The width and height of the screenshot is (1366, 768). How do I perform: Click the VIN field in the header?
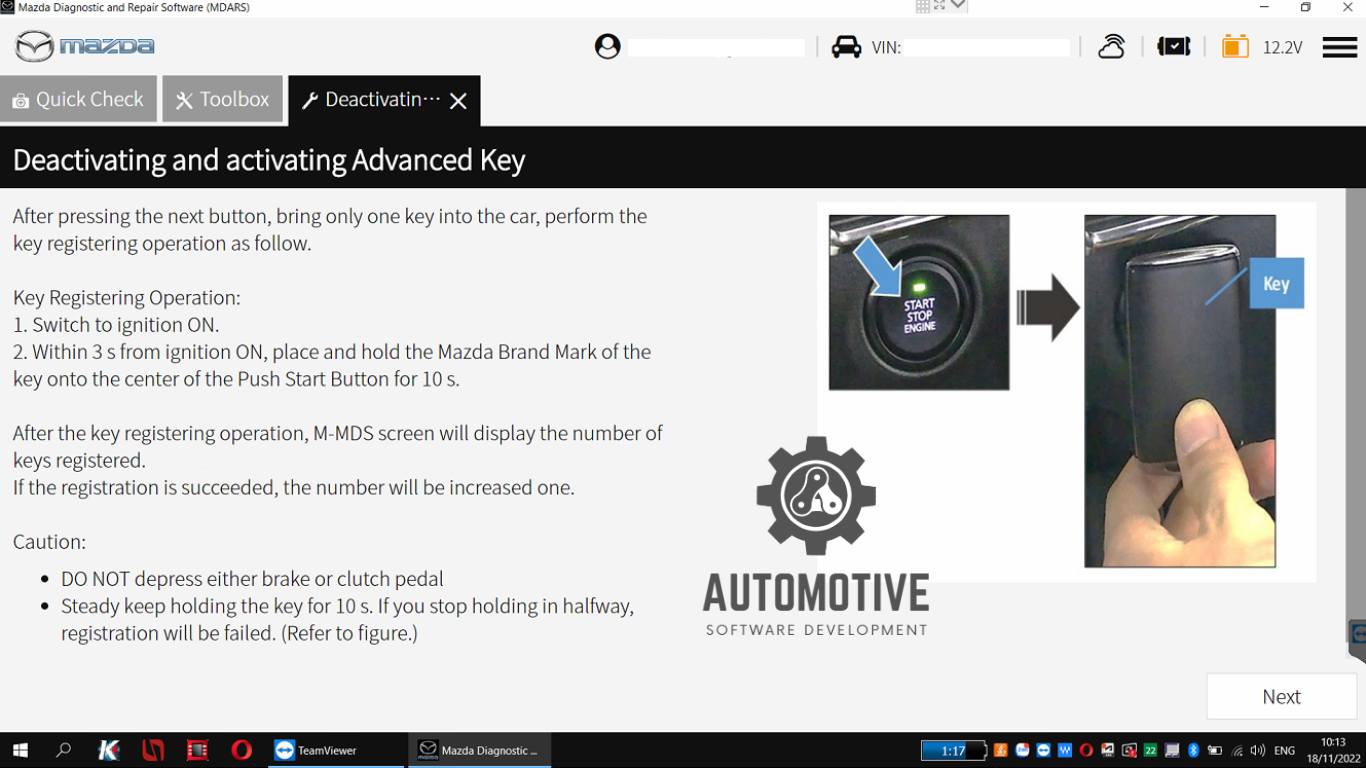987,47
